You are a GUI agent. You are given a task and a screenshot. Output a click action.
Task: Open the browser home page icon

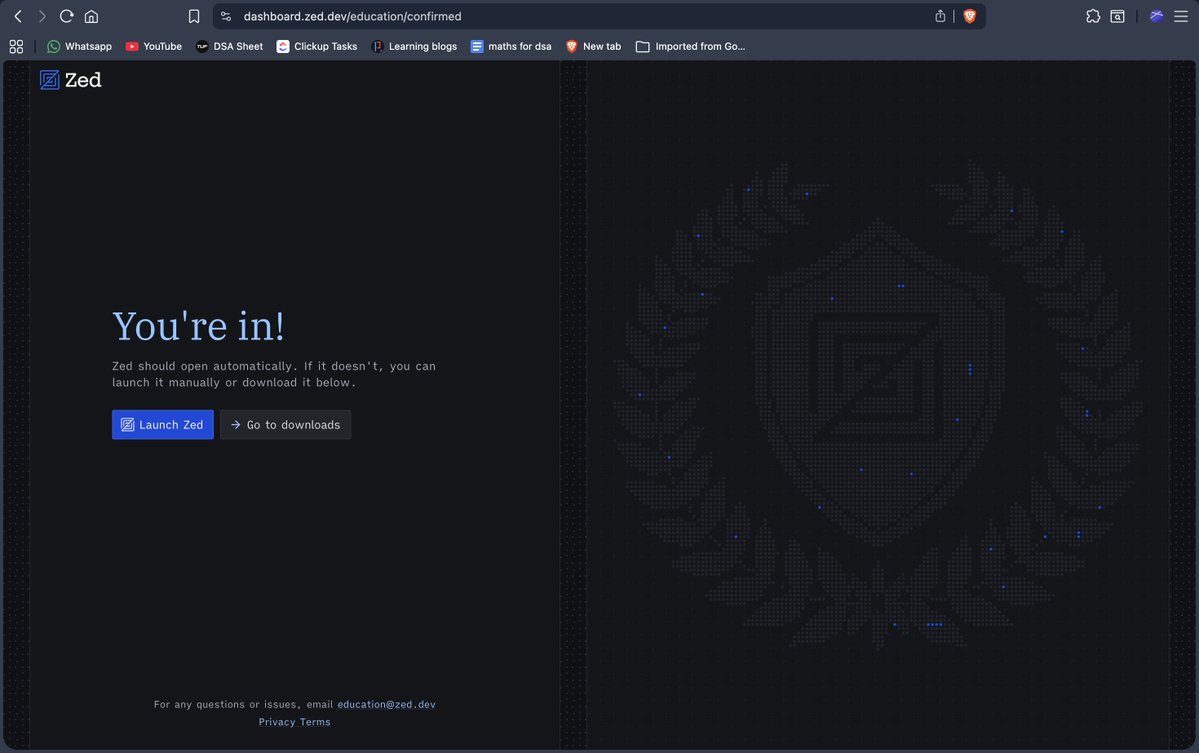click(91, 16)
